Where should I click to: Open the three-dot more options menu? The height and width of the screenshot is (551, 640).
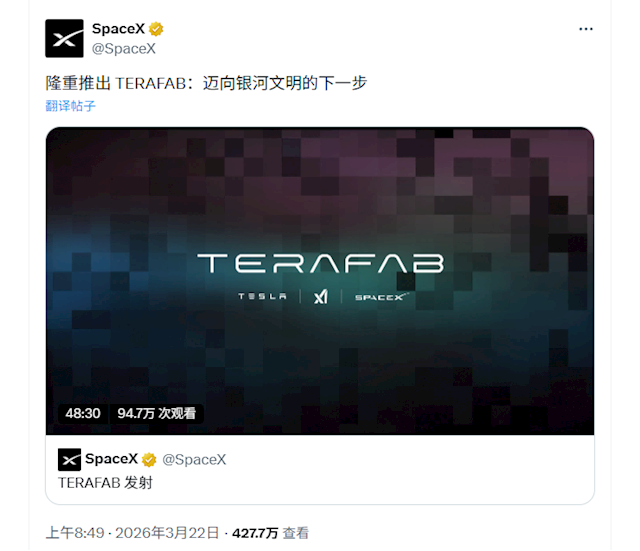tap(586, 29)
